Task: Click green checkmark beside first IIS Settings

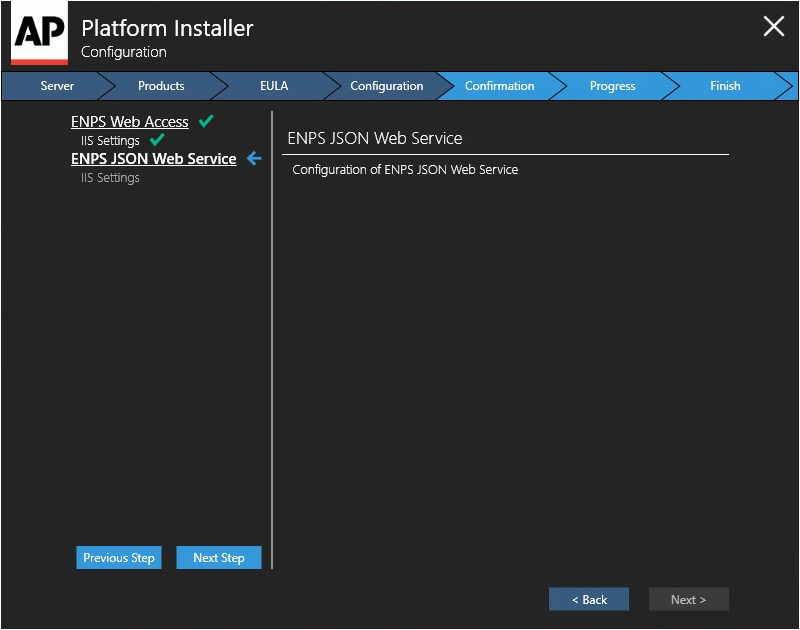Action: [157, 140]
